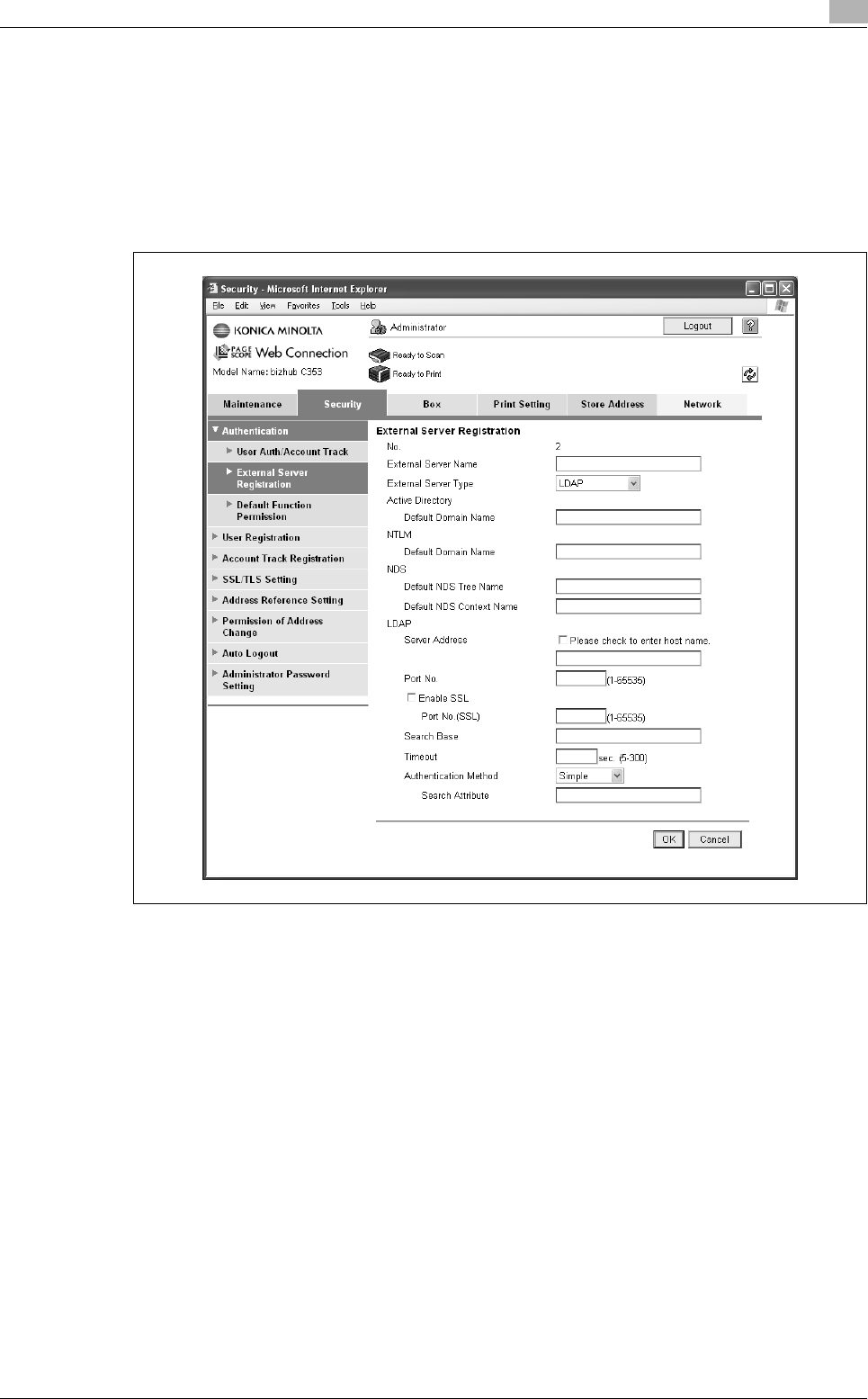Click the Search Attribute field
The width and height of the screenshot is (868, 1399).
click(628, 795)
